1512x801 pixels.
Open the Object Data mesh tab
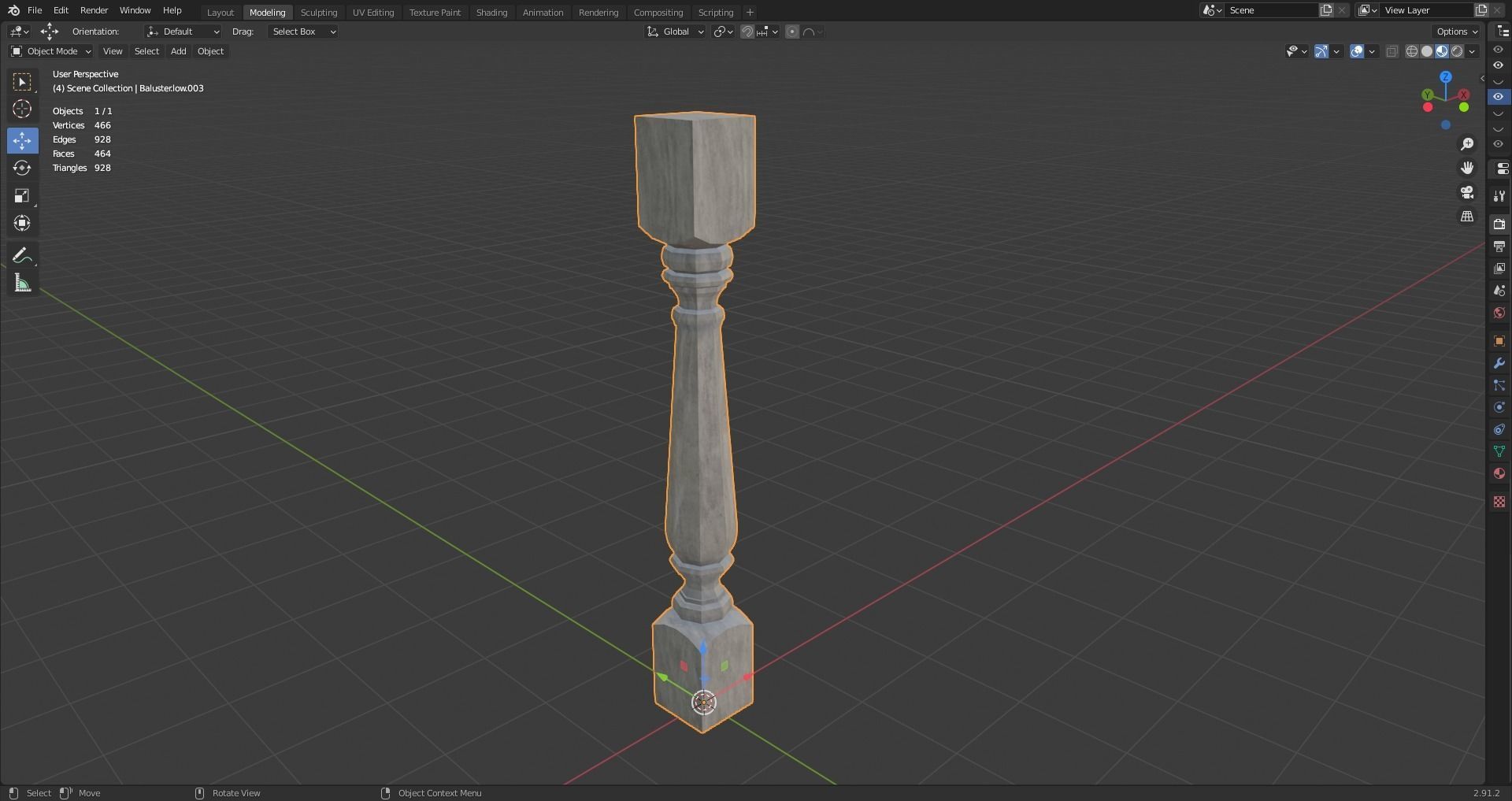(1499, 451)
